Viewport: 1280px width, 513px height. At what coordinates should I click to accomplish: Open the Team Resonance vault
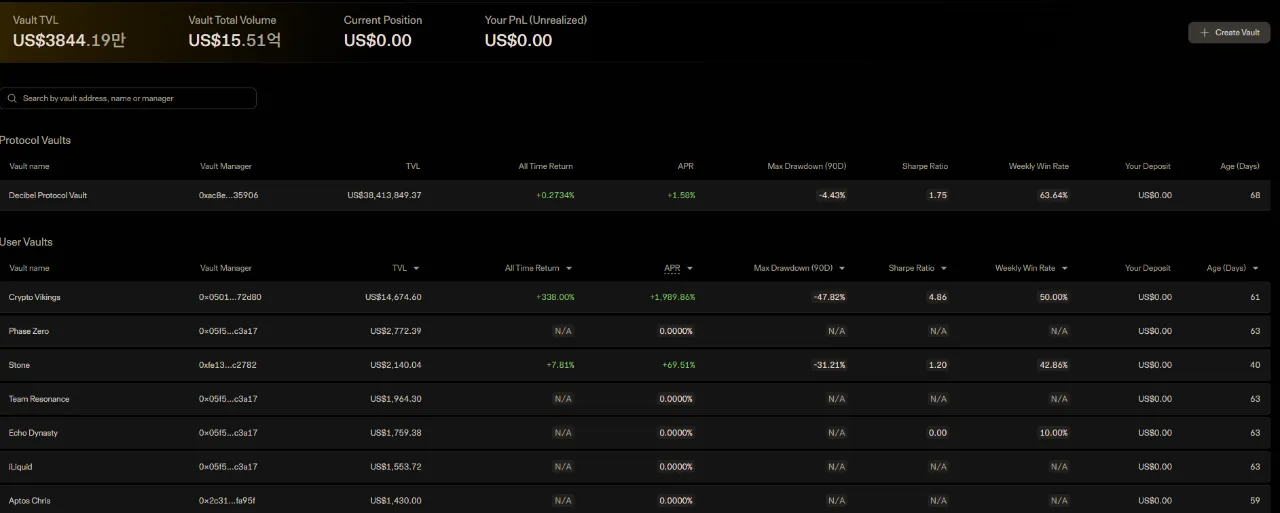(x=39, y=399)
